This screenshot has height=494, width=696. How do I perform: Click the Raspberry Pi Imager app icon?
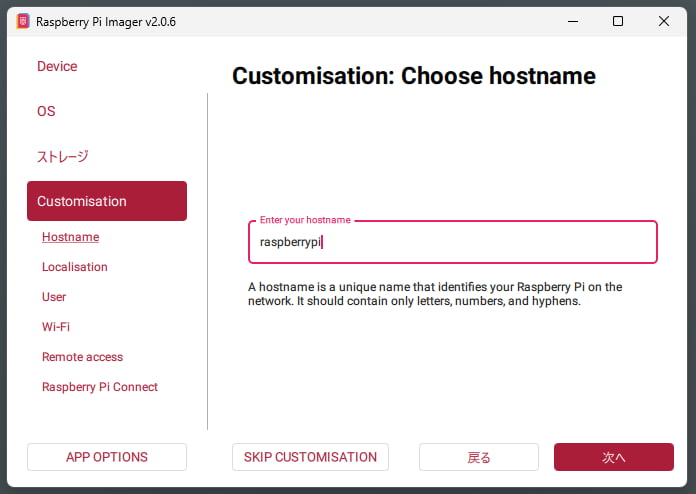[23, 21]
